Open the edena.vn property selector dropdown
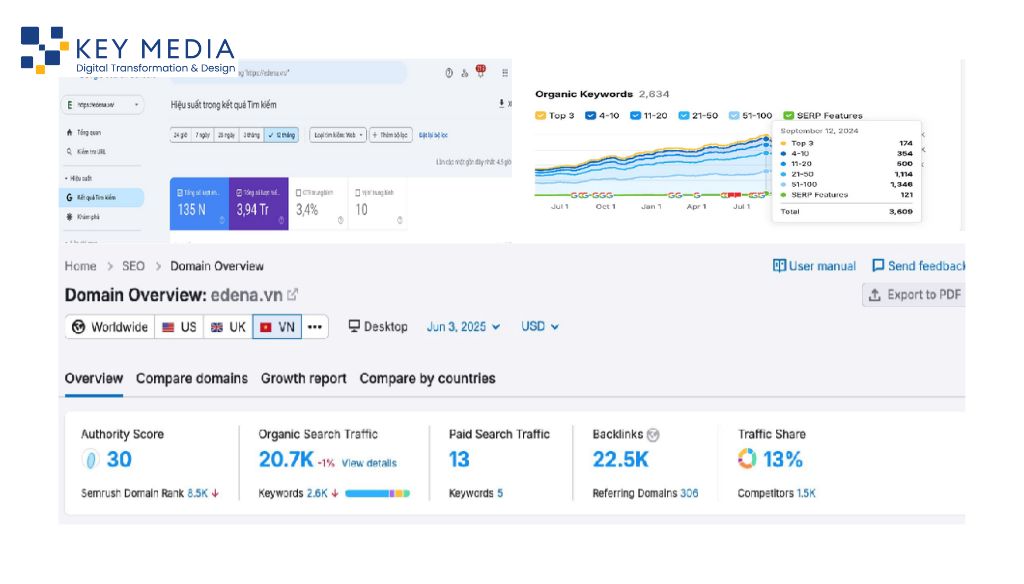Viewport: 1024px width, 584px height. tap(103, 105)
